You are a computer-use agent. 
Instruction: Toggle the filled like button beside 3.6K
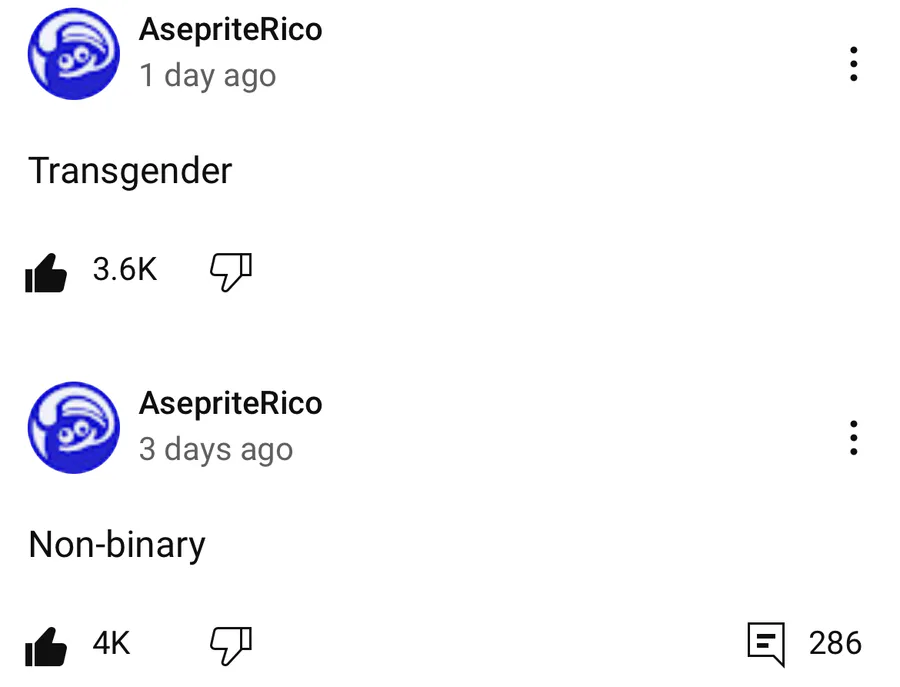[x=46, y=271]
